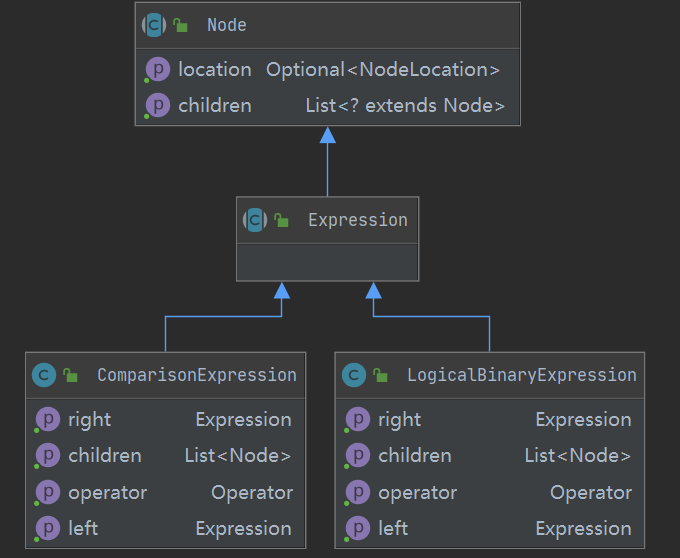This screenshot has width=680, height=558.
Task: Select the LogicalBinaryExpression children property row
Action: coord(490,456)
